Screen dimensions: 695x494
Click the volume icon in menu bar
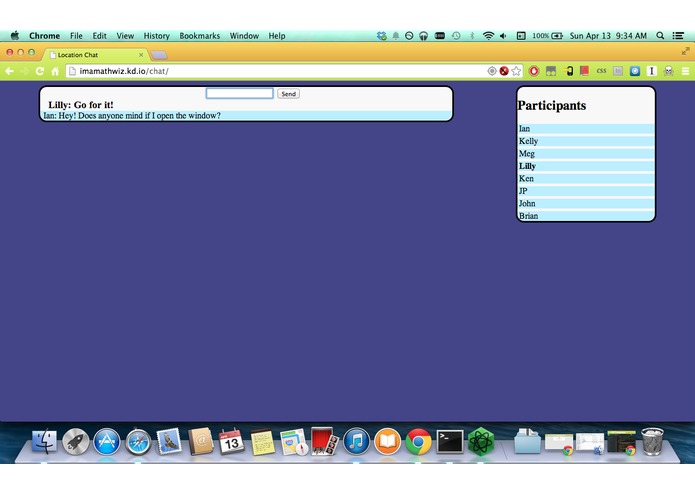[x=503, y=36]
